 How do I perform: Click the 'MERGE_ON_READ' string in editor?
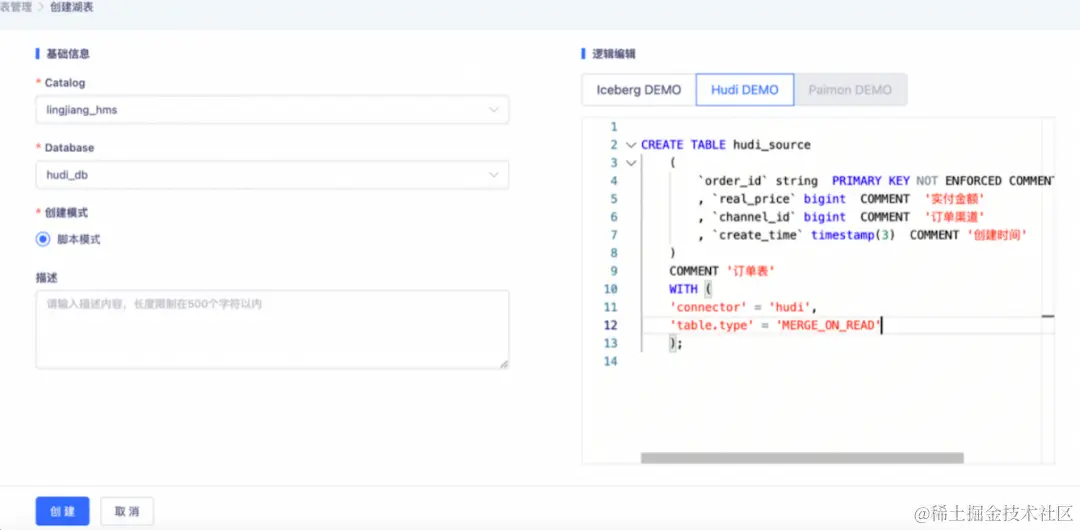pyautogui.click(x=828, y=325)
